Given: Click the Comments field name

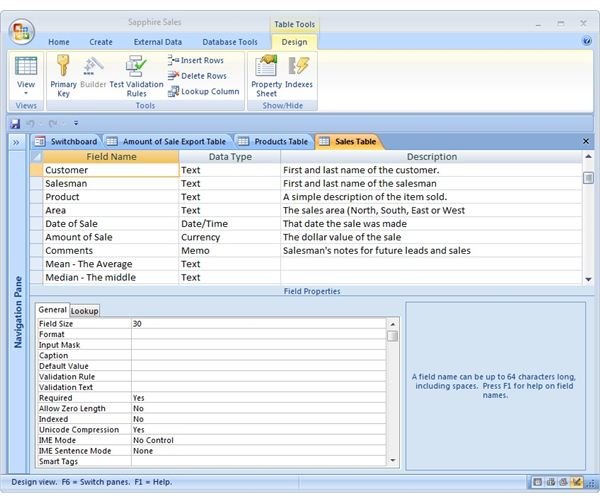Looking at the screenshot, I should [x=111, y=251].
